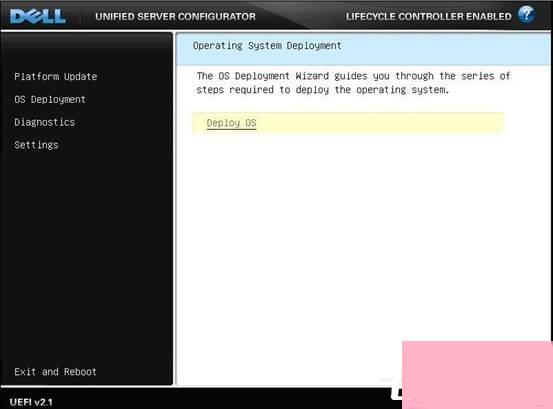Open the help question mark icon
Image resolution: width=553 pixels, height=409 pixels.
(x=526, y=15)
